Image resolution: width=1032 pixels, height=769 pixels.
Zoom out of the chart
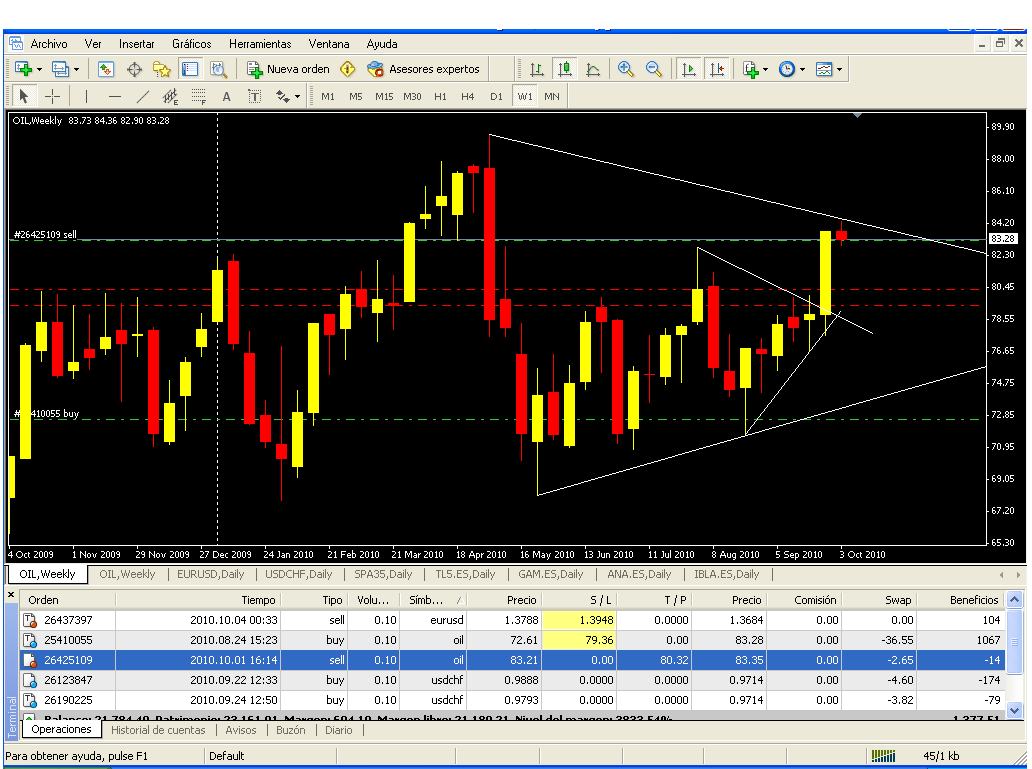tap(653, 69)
